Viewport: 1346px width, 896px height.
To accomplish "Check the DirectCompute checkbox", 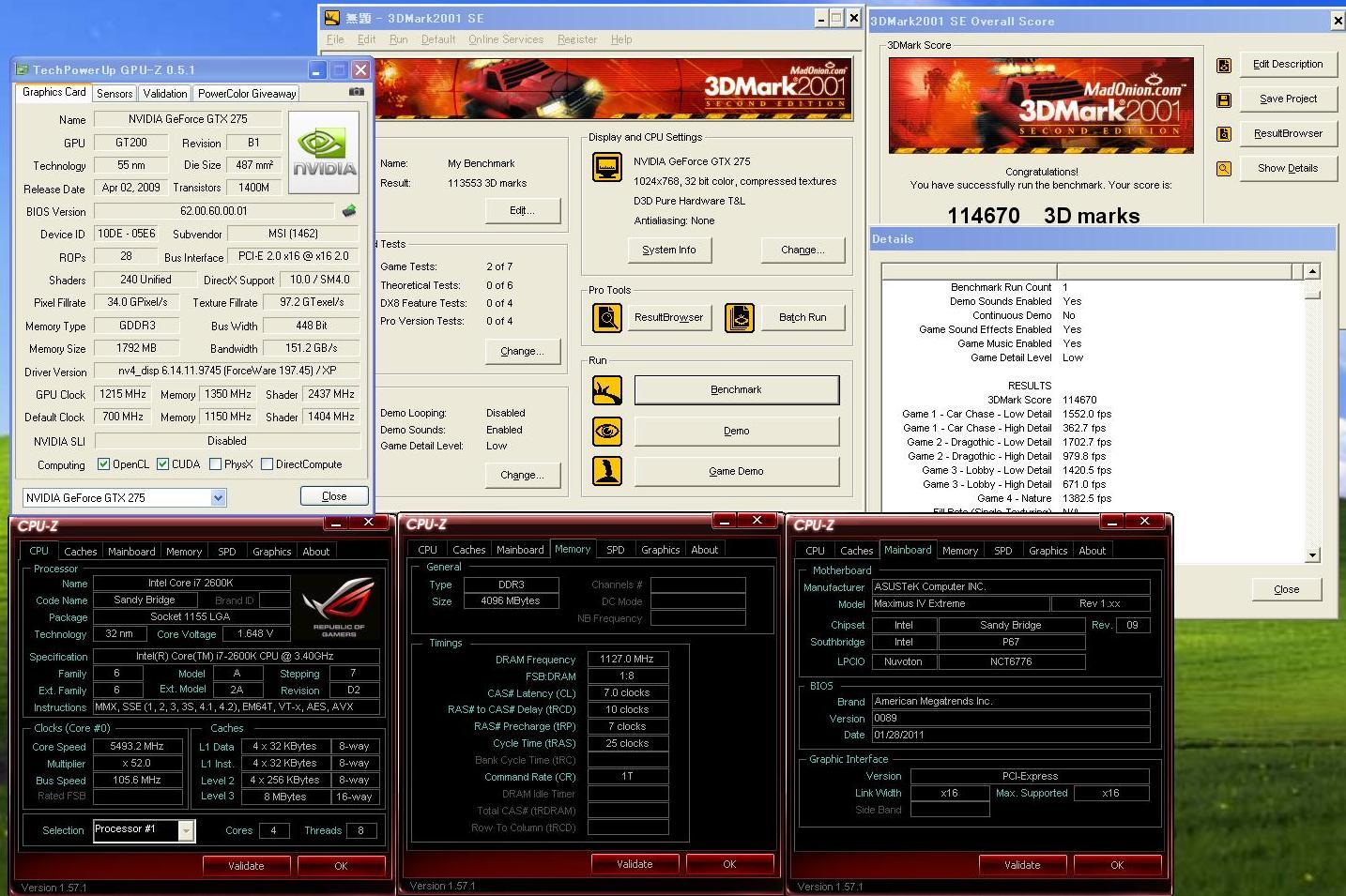I will (267, 463).
